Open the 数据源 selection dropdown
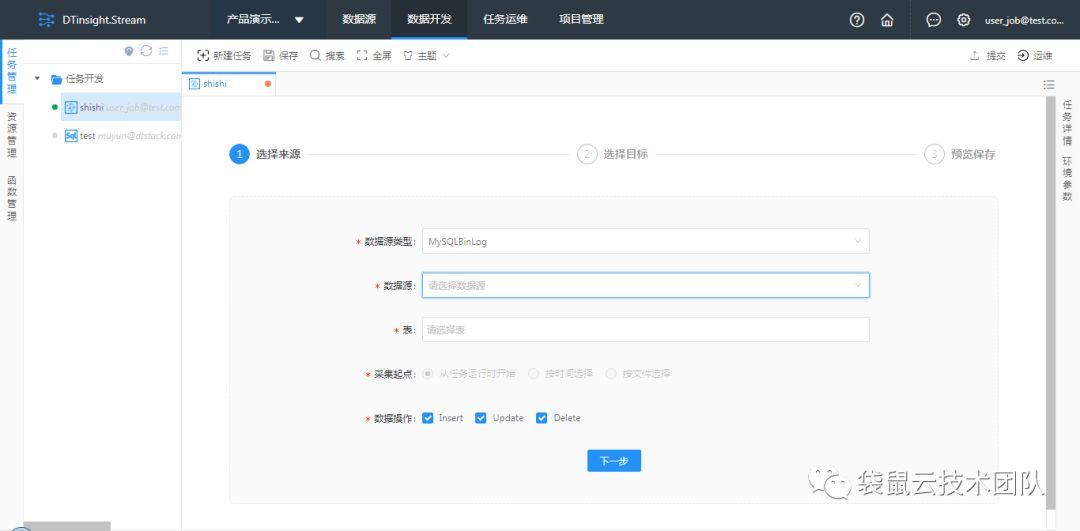The height and width of the screenshot is (531, 1080). coord(645,285)
